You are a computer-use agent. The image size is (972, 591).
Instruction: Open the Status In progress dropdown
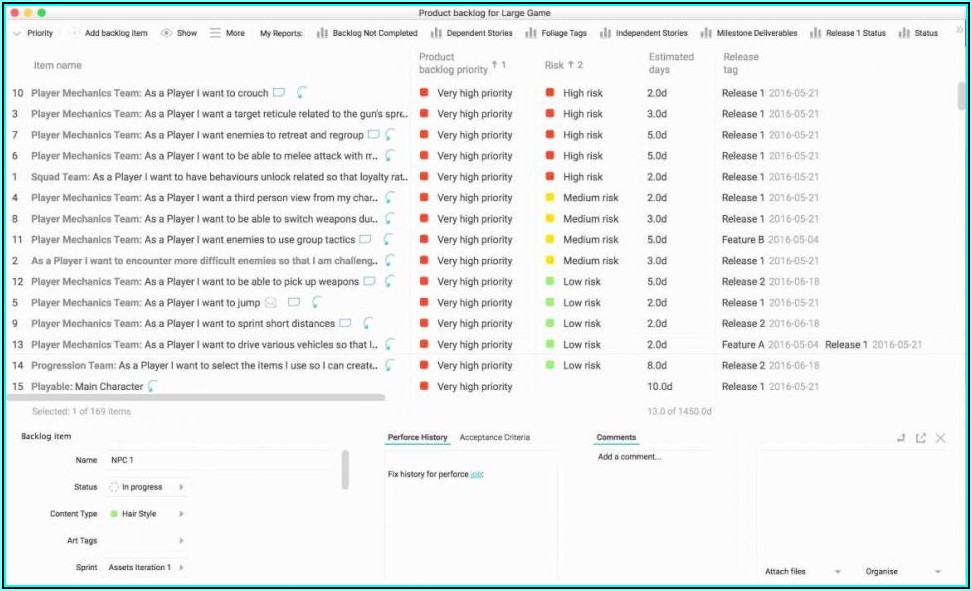point(147,487)
